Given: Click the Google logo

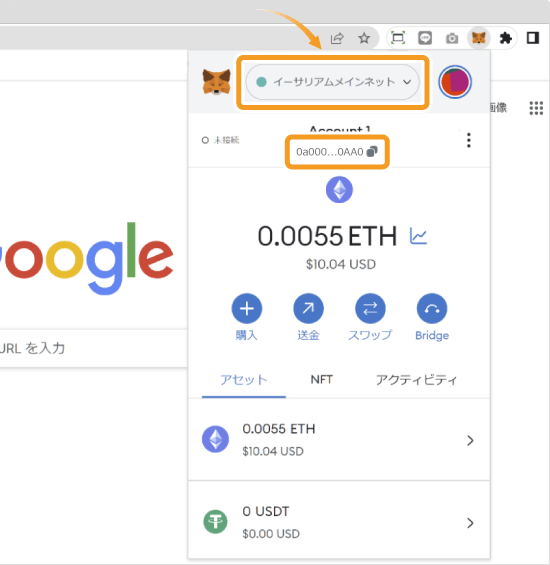Looking at the screenshot, I should tap(87, 259).
